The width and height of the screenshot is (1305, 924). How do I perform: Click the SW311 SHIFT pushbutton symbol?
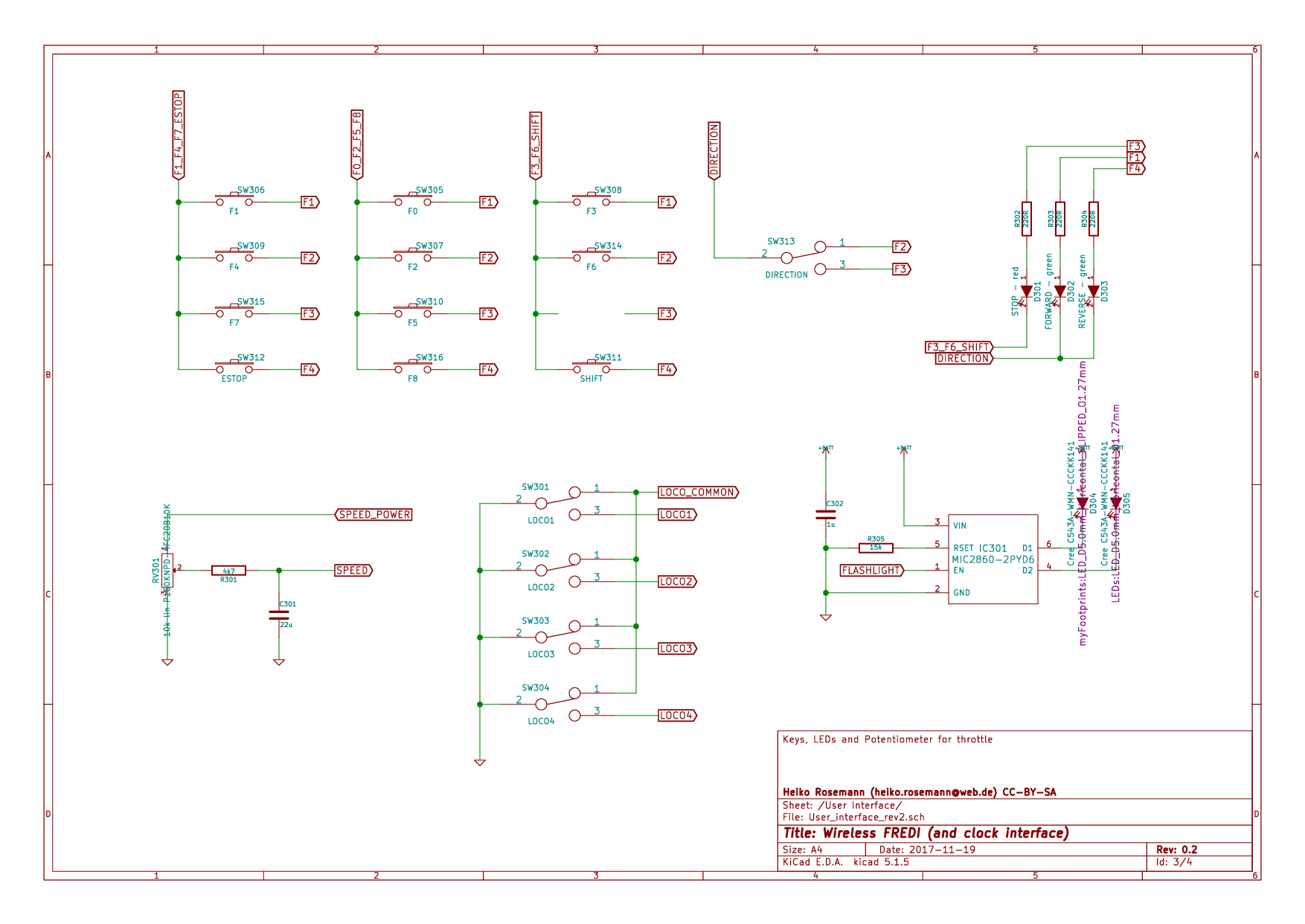[591, 367]
